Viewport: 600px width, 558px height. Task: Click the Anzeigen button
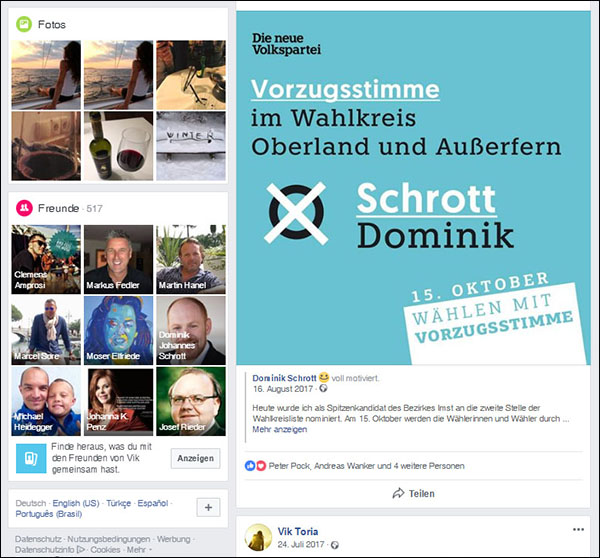pos(196,458)
